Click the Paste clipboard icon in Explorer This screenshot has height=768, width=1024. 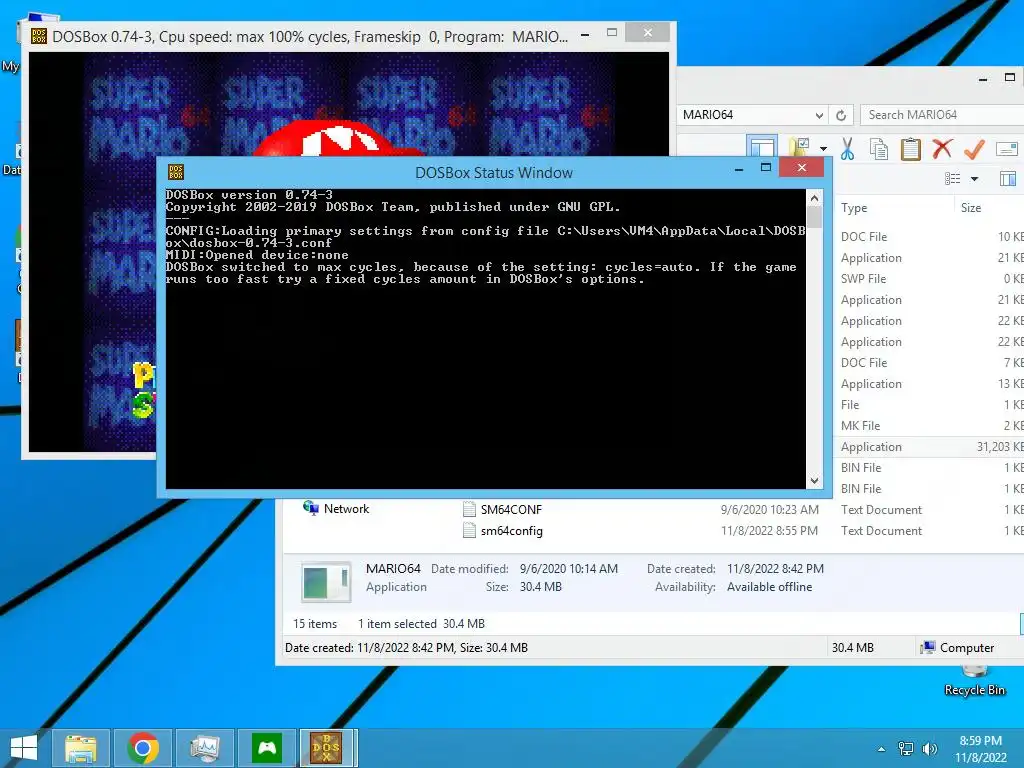(910, 149)
